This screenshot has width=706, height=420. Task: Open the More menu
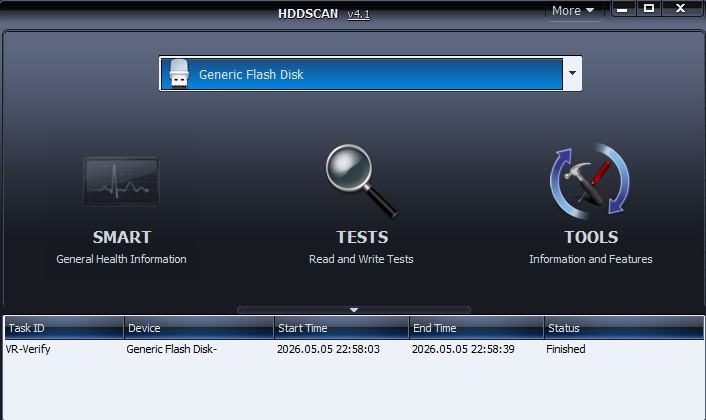click(x=573, y=10)
